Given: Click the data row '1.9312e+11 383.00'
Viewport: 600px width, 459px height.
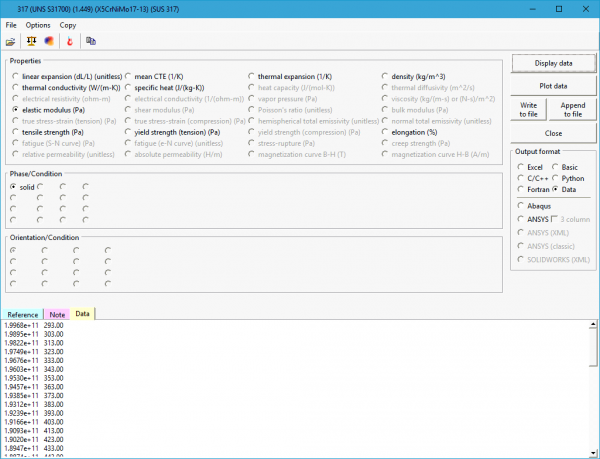Looking at the screenshot, I should pyautogui.click(x=34, y=405).
